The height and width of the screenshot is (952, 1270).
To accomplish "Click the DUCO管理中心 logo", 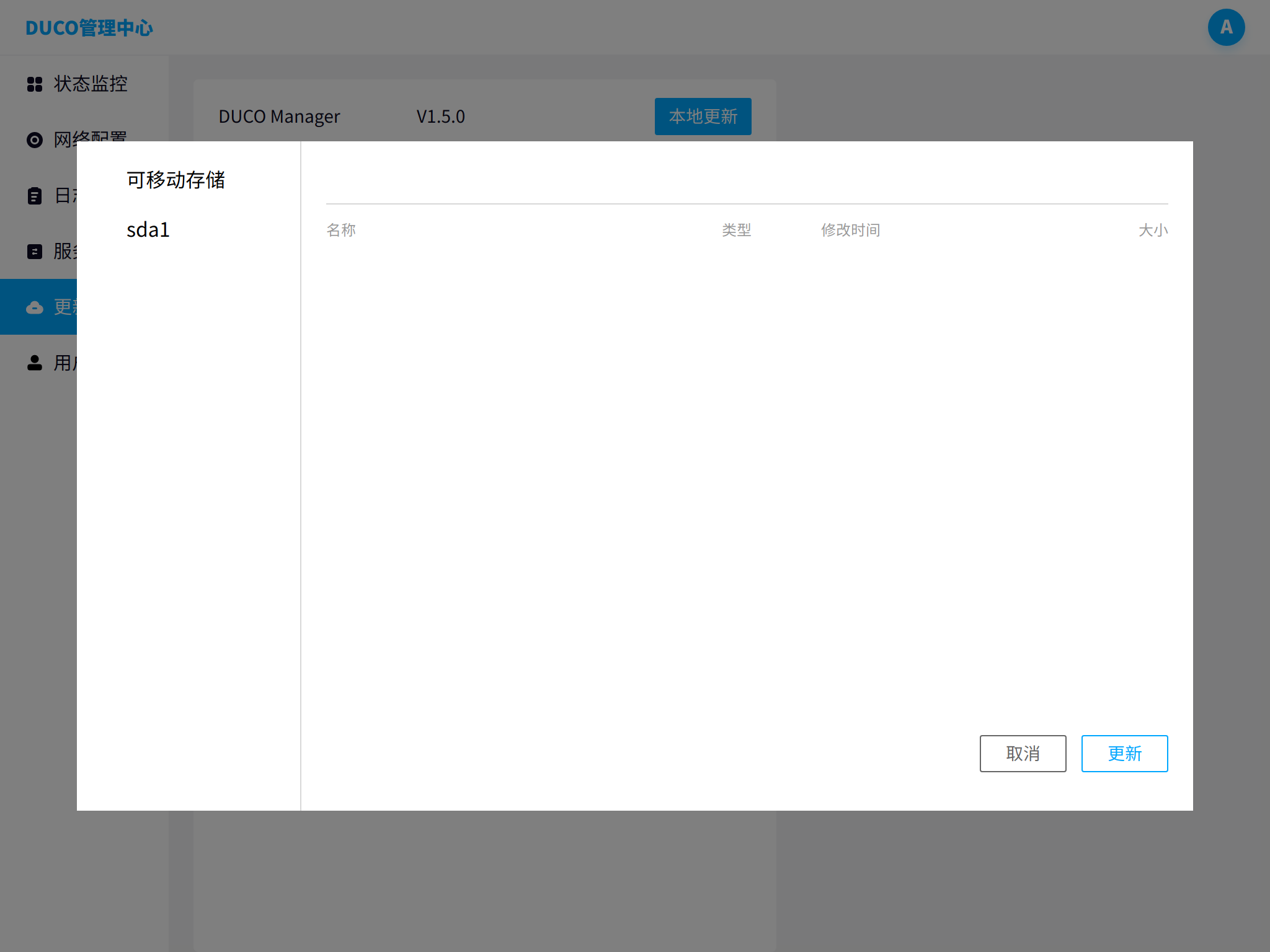I will tap(89, 28).
